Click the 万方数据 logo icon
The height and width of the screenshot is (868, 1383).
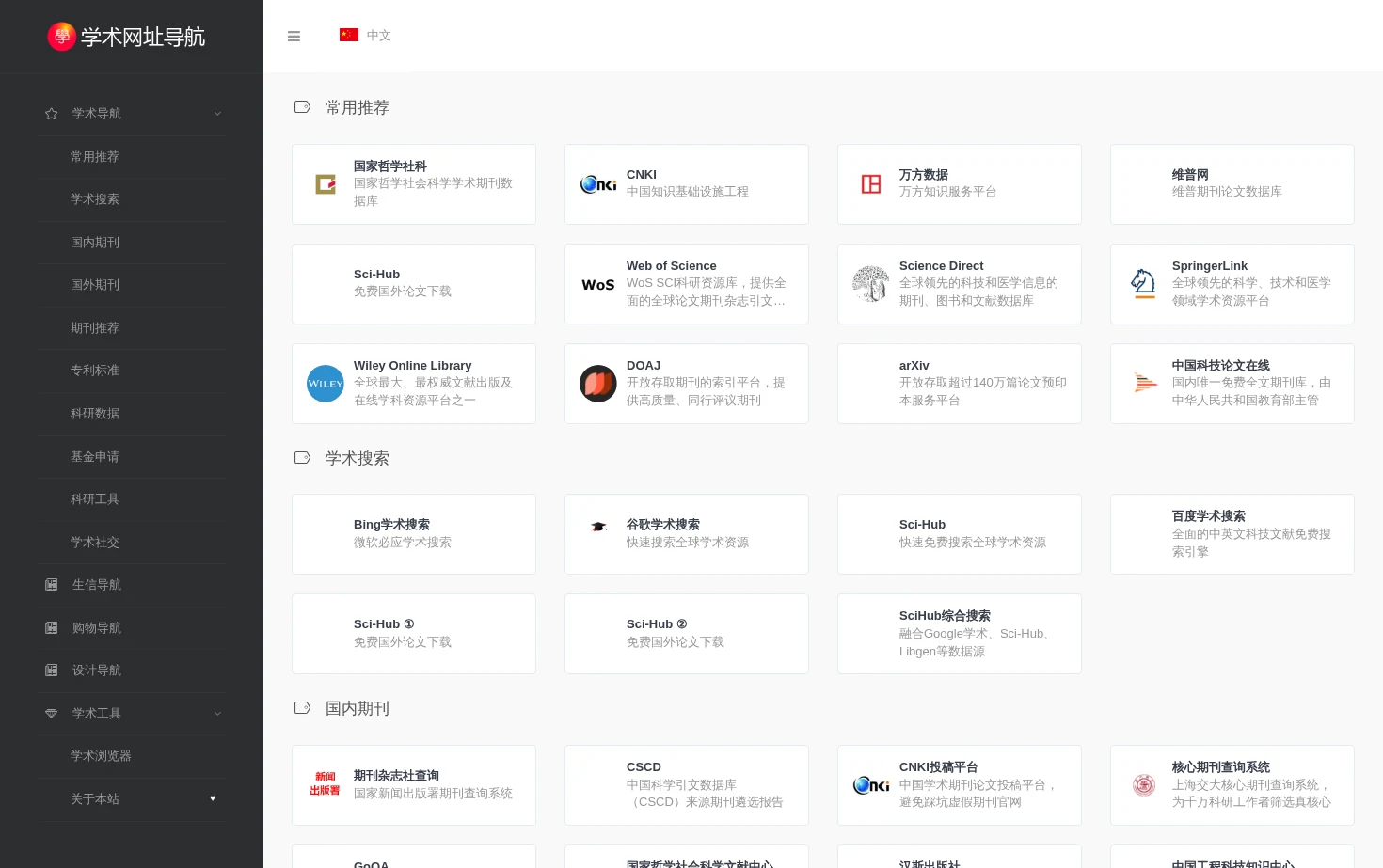click(871, 184)
